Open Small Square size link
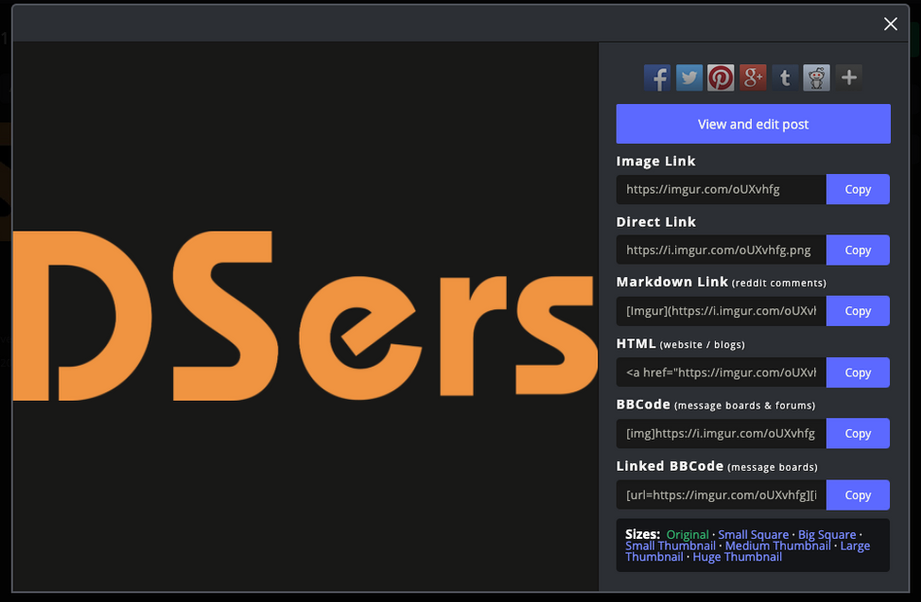The width and height of the screenshot is (921, 602). 753,534
